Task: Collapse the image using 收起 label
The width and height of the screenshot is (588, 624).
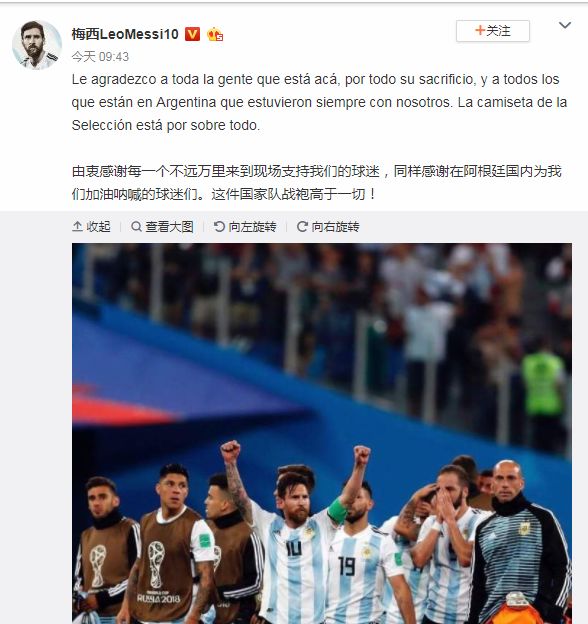Action: point(98,227)
